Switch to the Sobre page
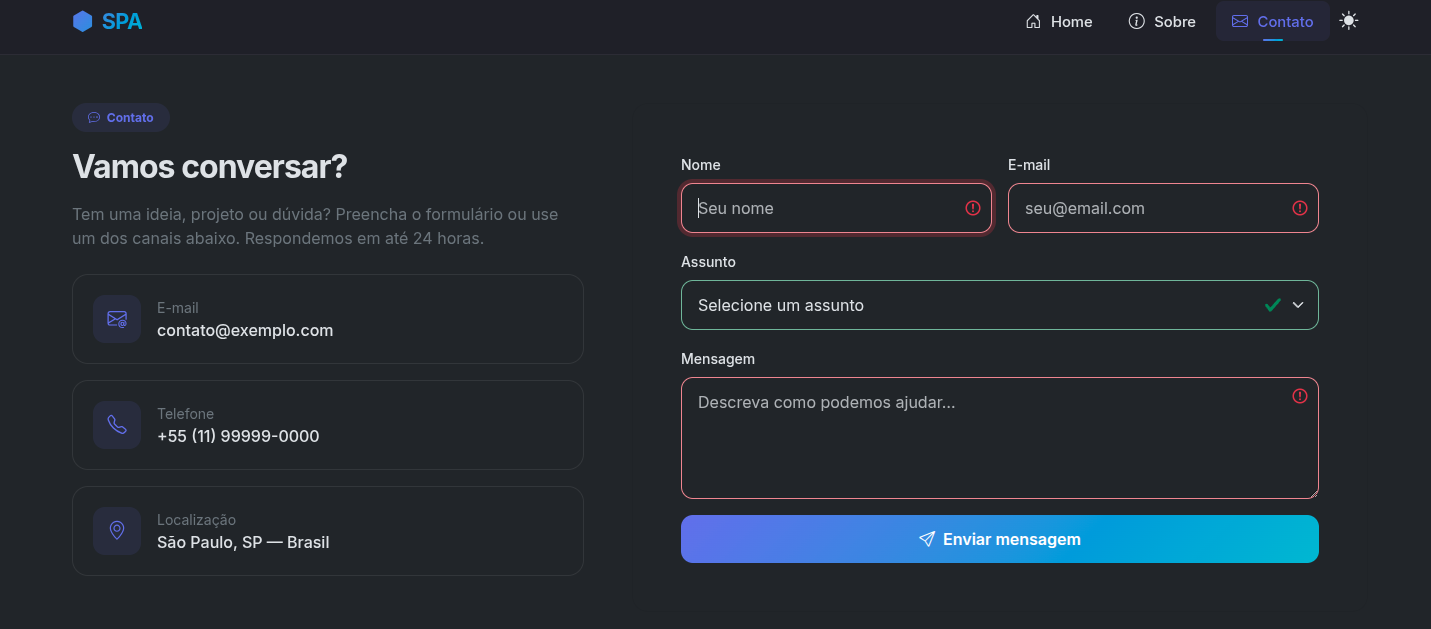Image resolution: width=1431 pixels, height=629 pixels. pos(1161,21)
